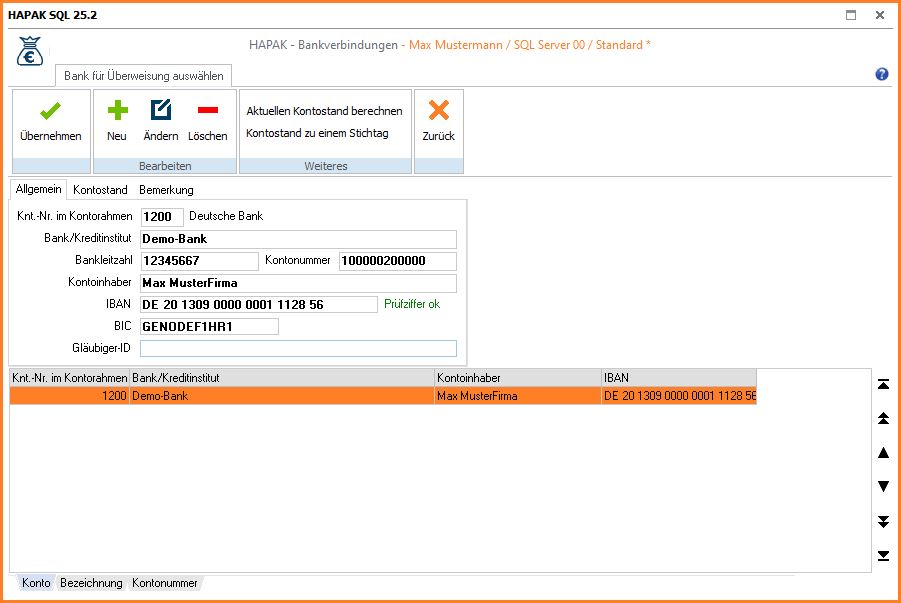Move one record down with arrow
Screen dimensions: 901x603
pos(883,487)
